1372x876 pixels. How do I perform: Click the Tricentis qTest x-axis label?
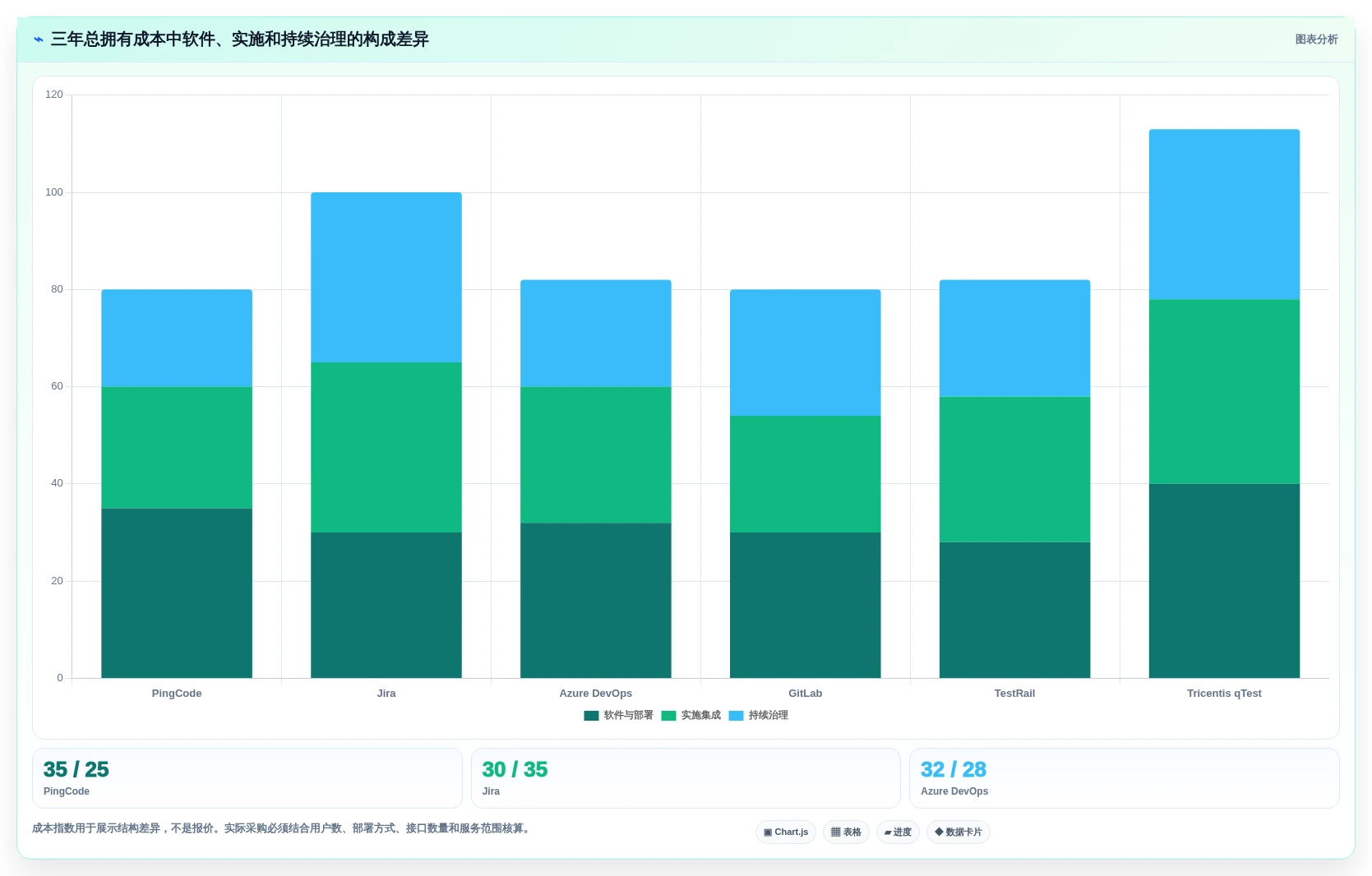point(1225,694)
